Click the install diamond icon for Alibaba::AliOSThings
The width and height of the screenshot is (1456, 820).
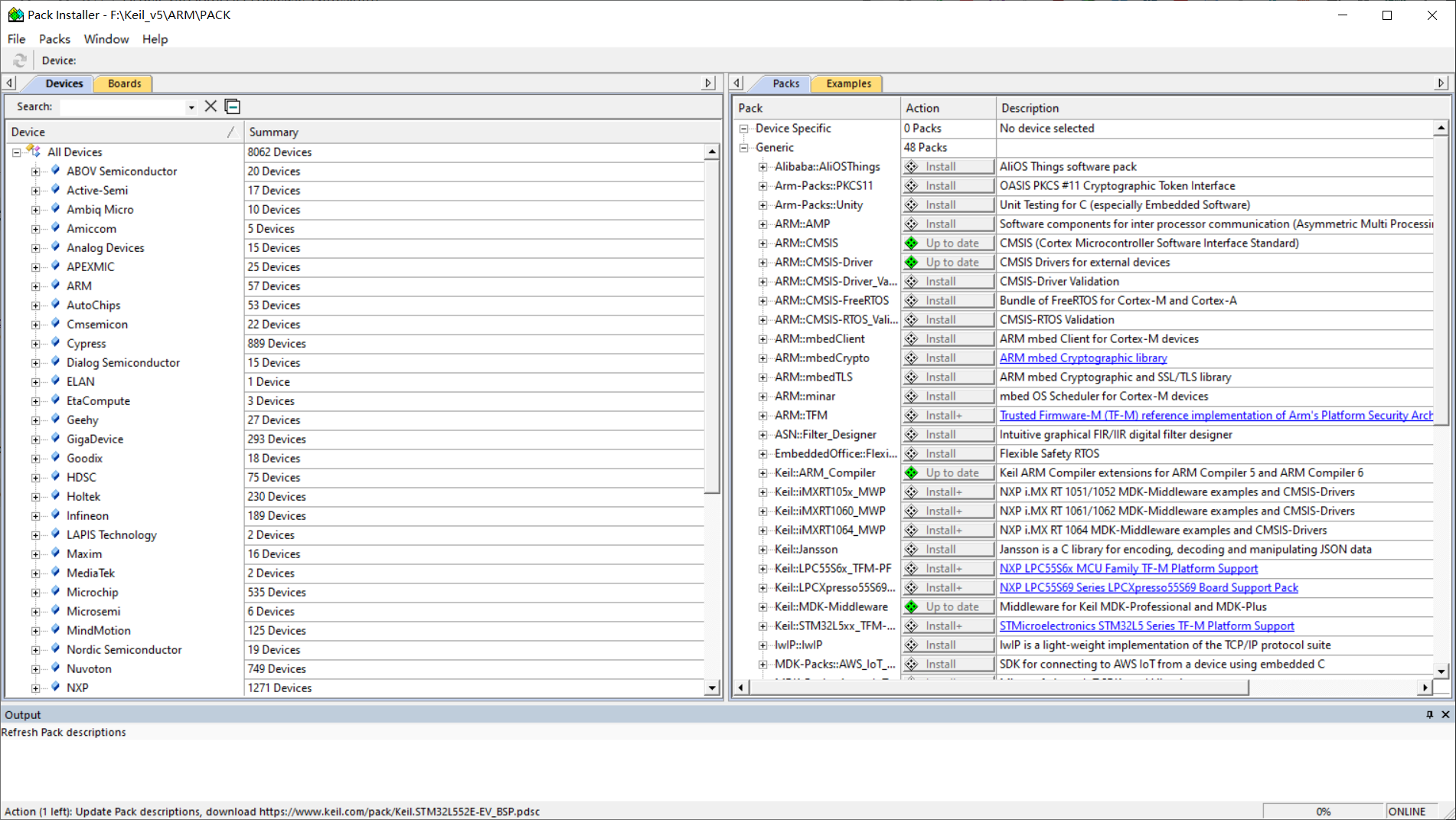point(911,166)
